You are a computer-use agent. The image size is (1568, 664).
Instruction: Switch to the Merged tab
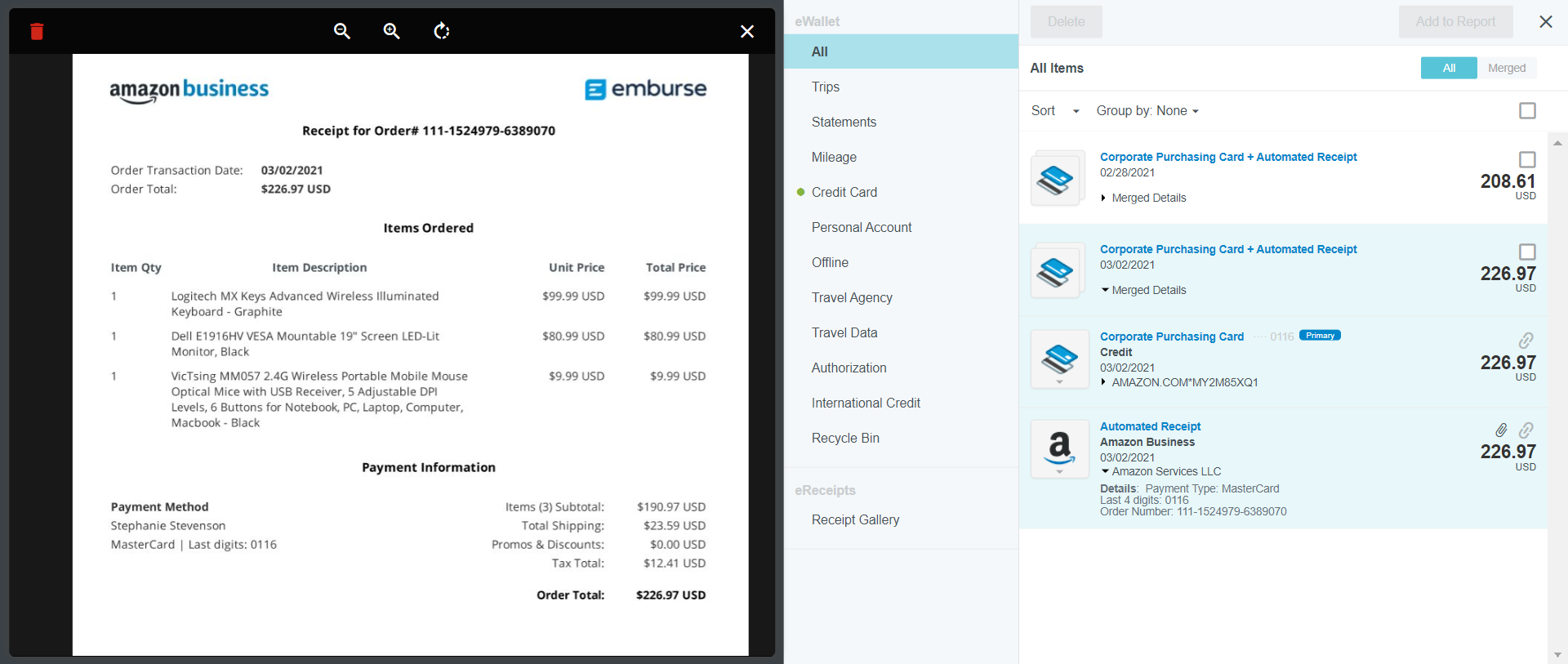point(1506,68)
